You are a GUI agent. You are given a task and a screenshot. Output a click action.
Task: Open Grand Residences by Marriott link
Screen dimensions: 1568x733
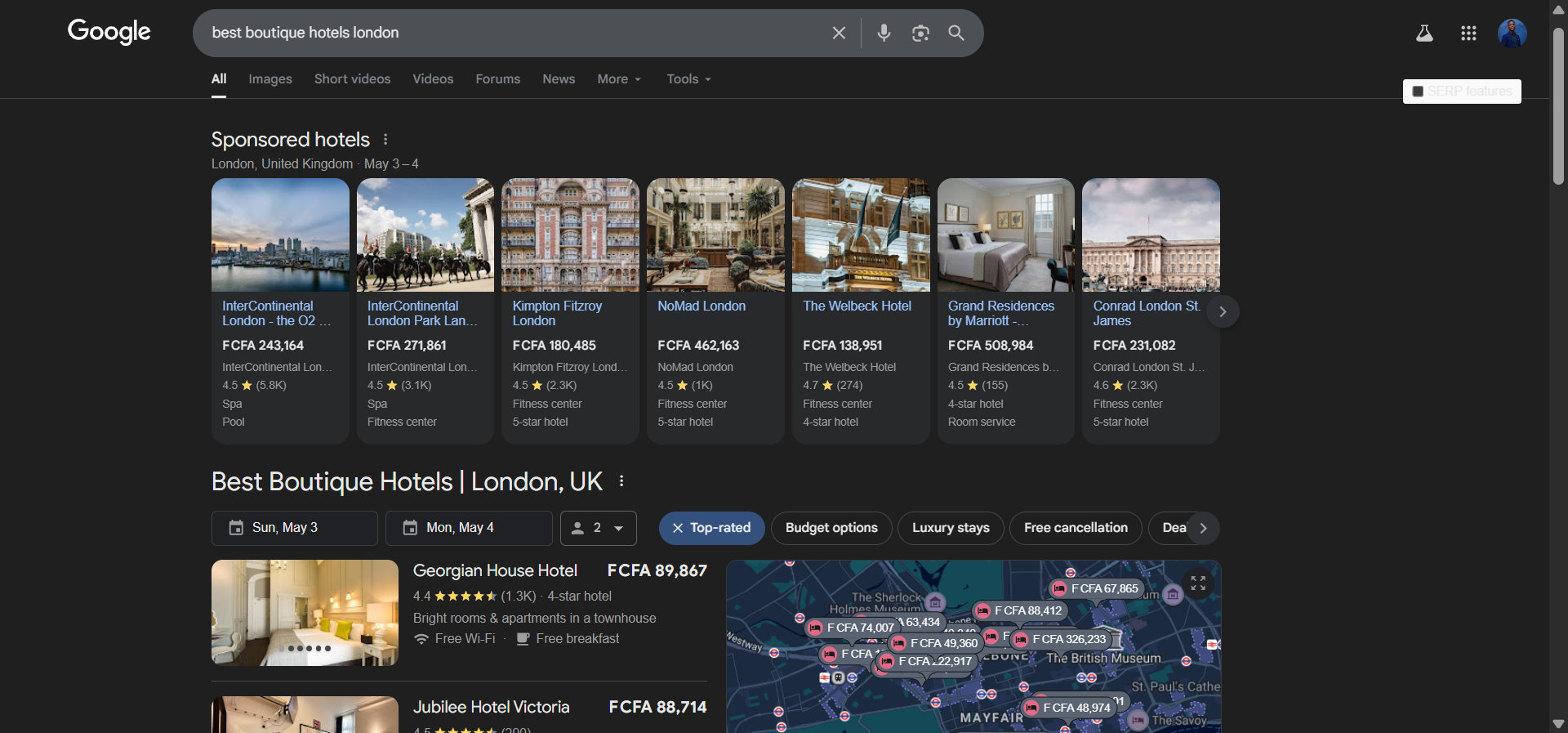1001,313
